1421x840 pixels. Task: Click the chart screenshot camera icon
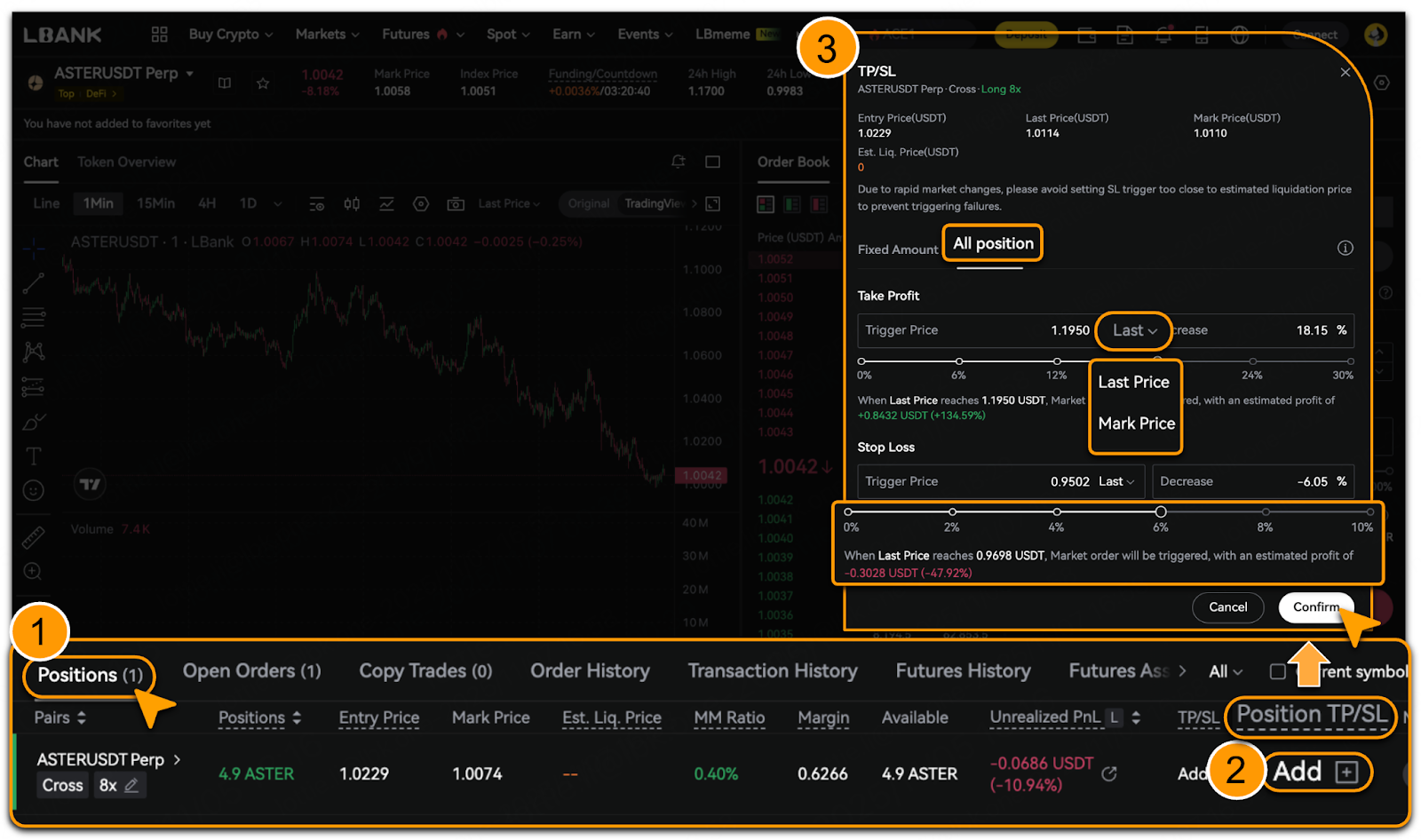(x=456, y=204)
